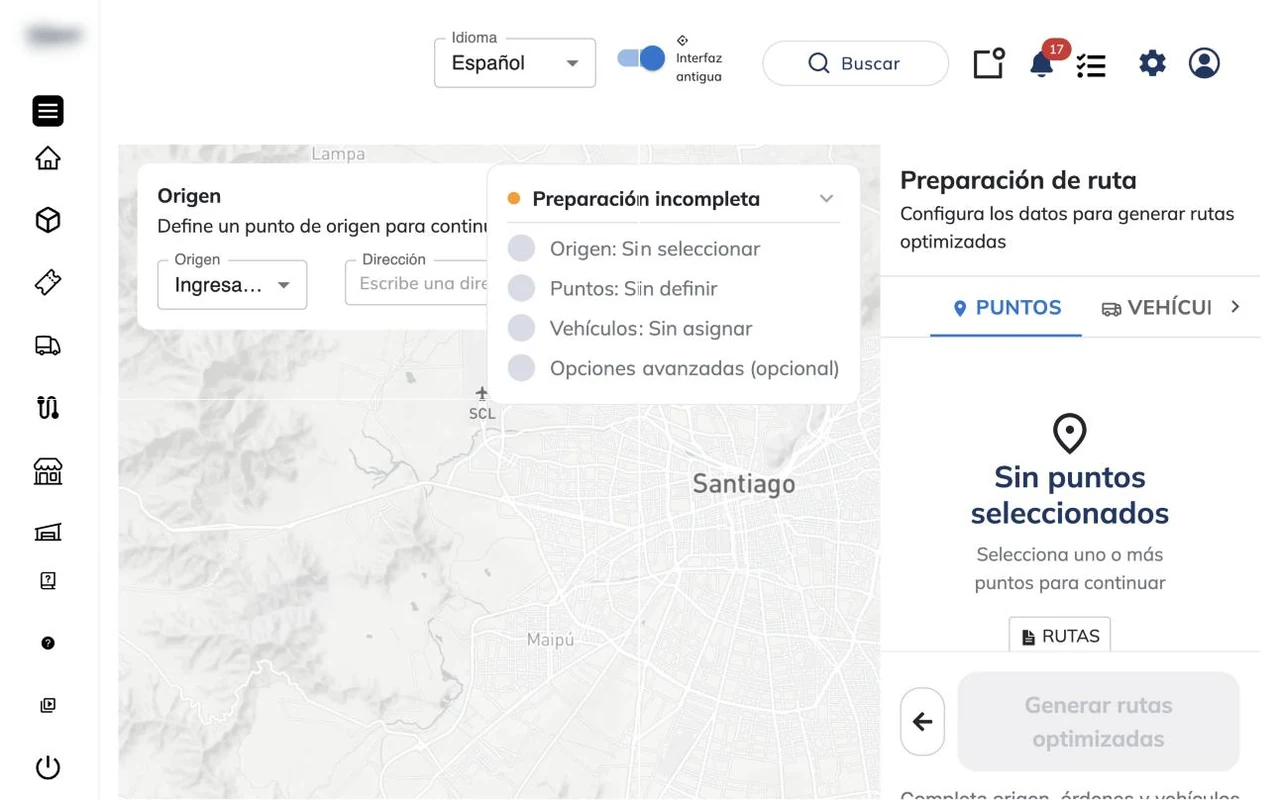Open the Idioma Español dropdown
The width and height of the screenshot is (1280, 800).
click(x=515, y=63)
